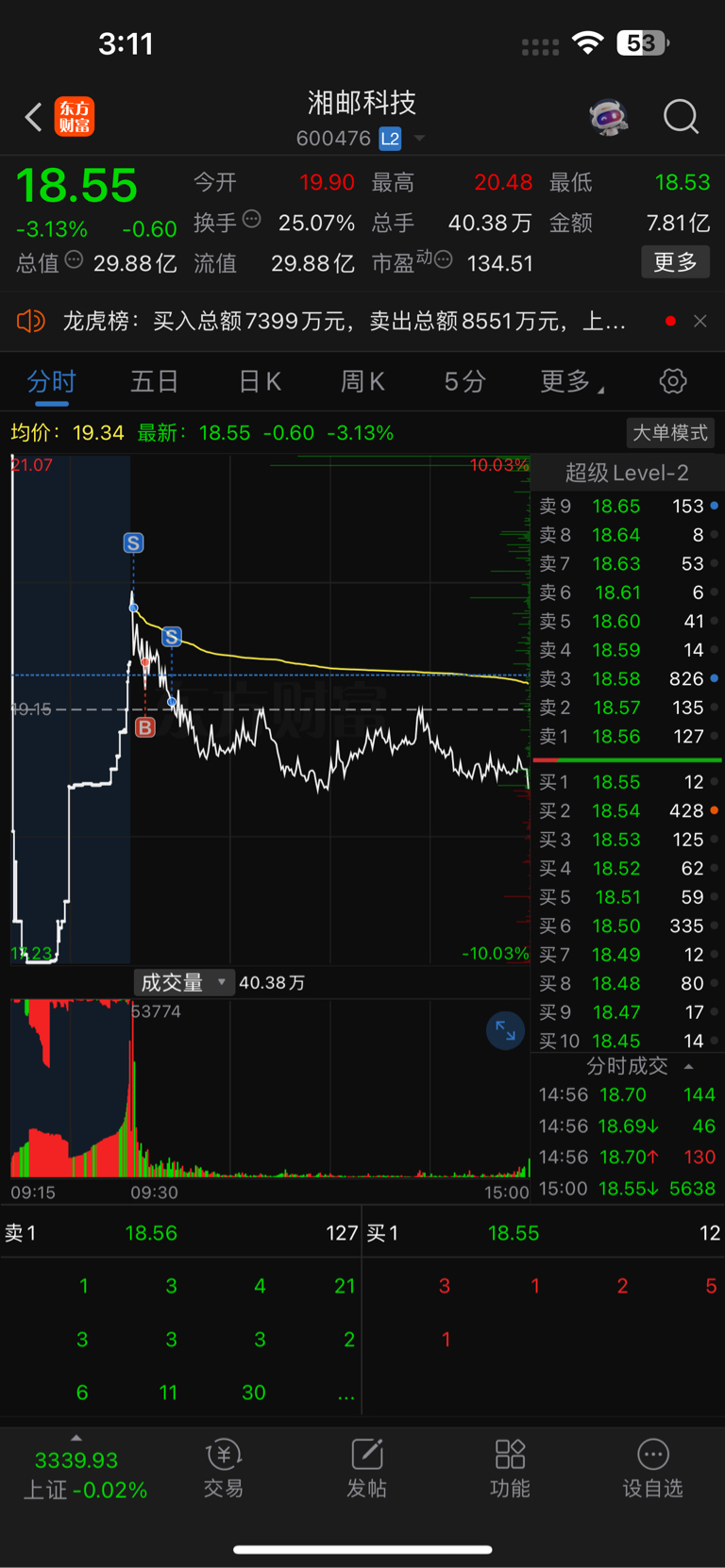This screenshot has height=1568, width=725.
Task: Select the 分时 chart tab
Action: (x=51, y=381)
